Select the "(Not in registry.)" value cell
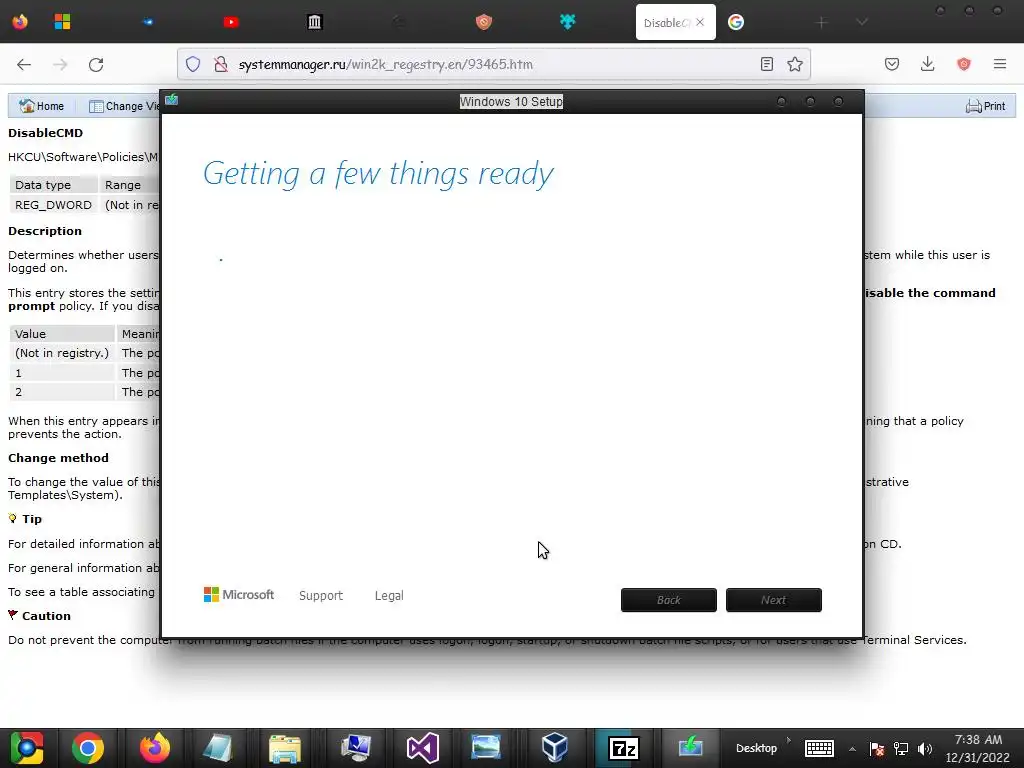1024x768 pixels. (62, 353)
